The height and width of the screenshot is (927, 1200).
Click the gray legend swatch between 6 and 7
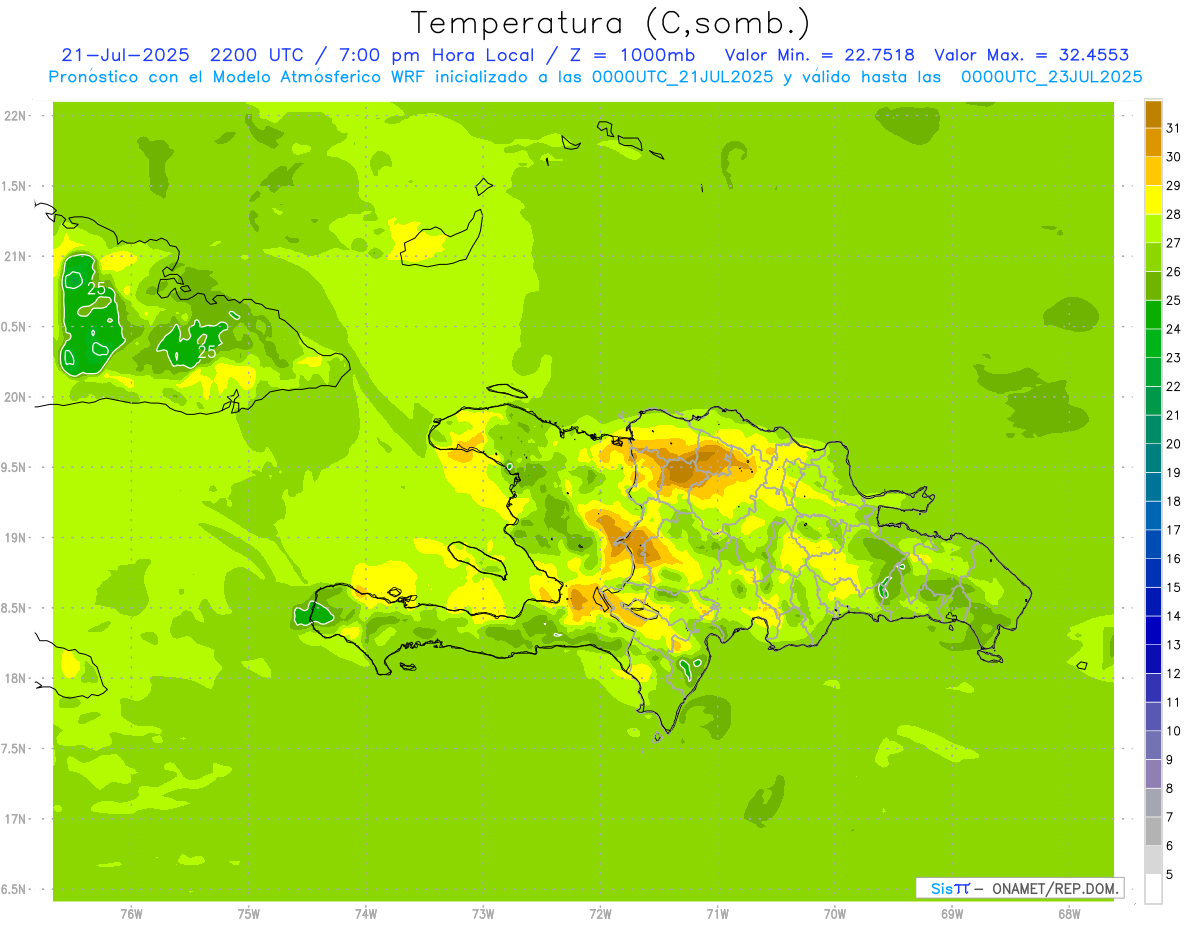click(x=1153, y=831)
